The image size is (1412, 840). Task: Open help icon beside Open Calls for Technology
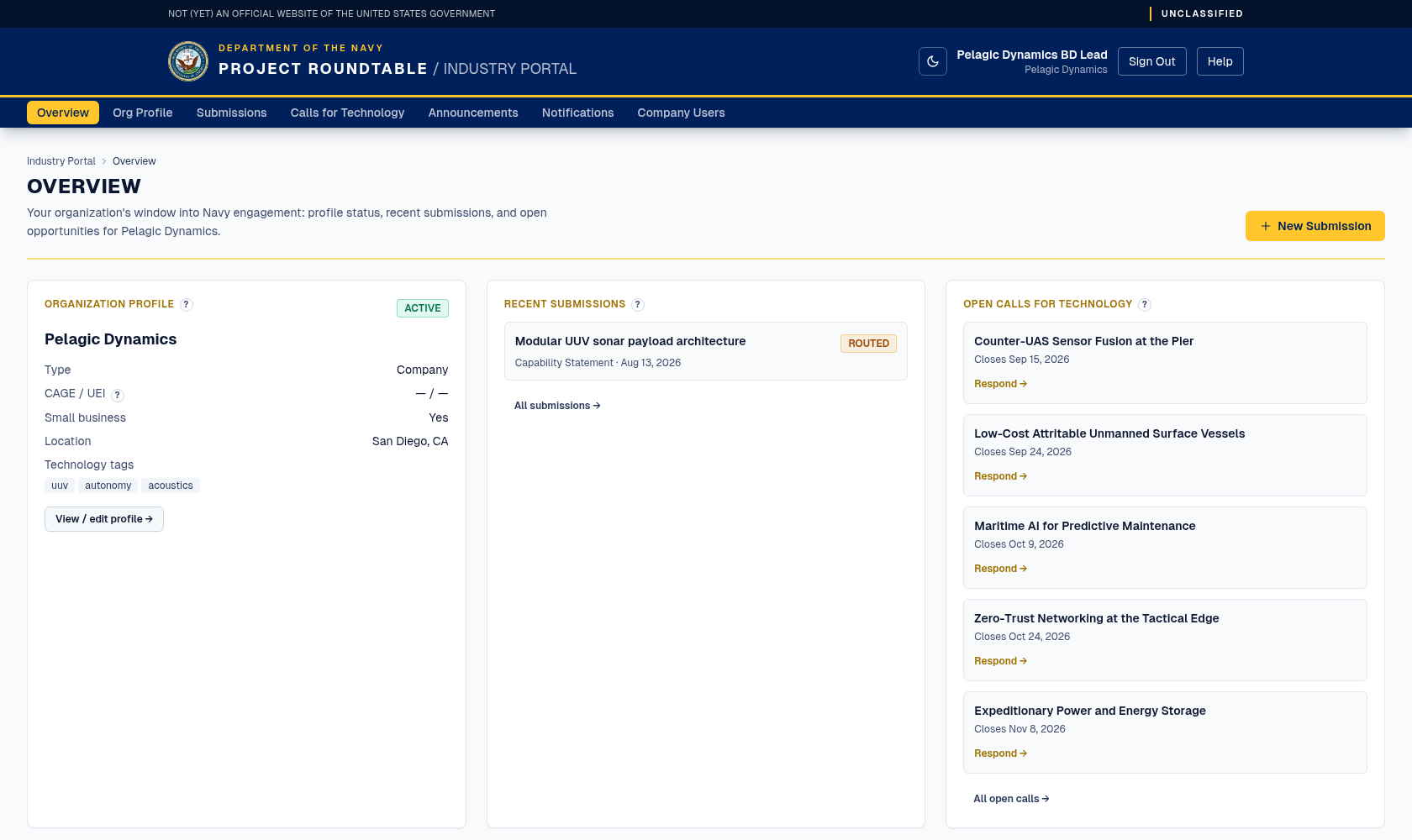tap(1145, 305)
